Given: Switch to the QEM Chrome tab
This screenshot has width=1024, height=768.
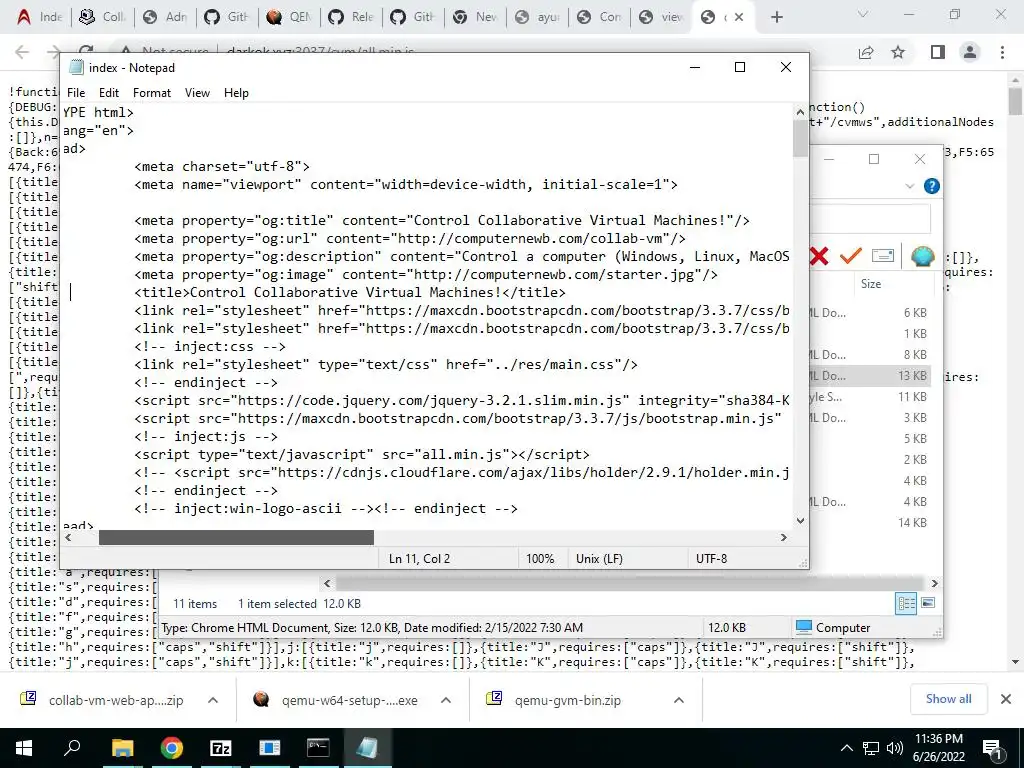Looking at the screenshot, I should [x=289, y=17].
